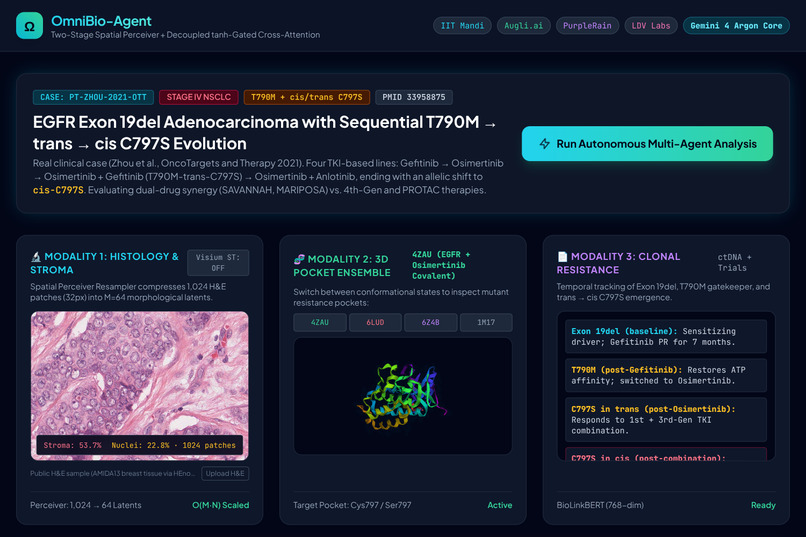Click the Modality 3: Clonal Resistance heading
This screenshot has width=806, height=537.
[618, 263]
